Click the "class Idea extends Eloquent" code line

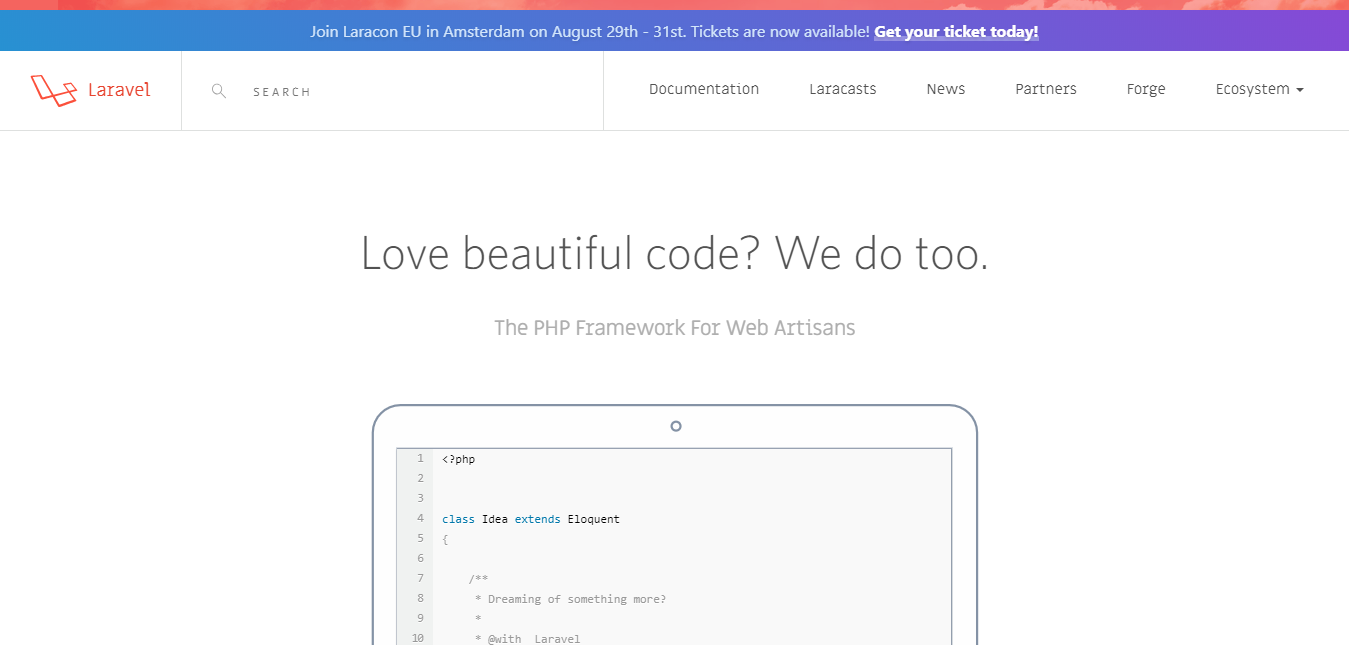coord(531,519)
